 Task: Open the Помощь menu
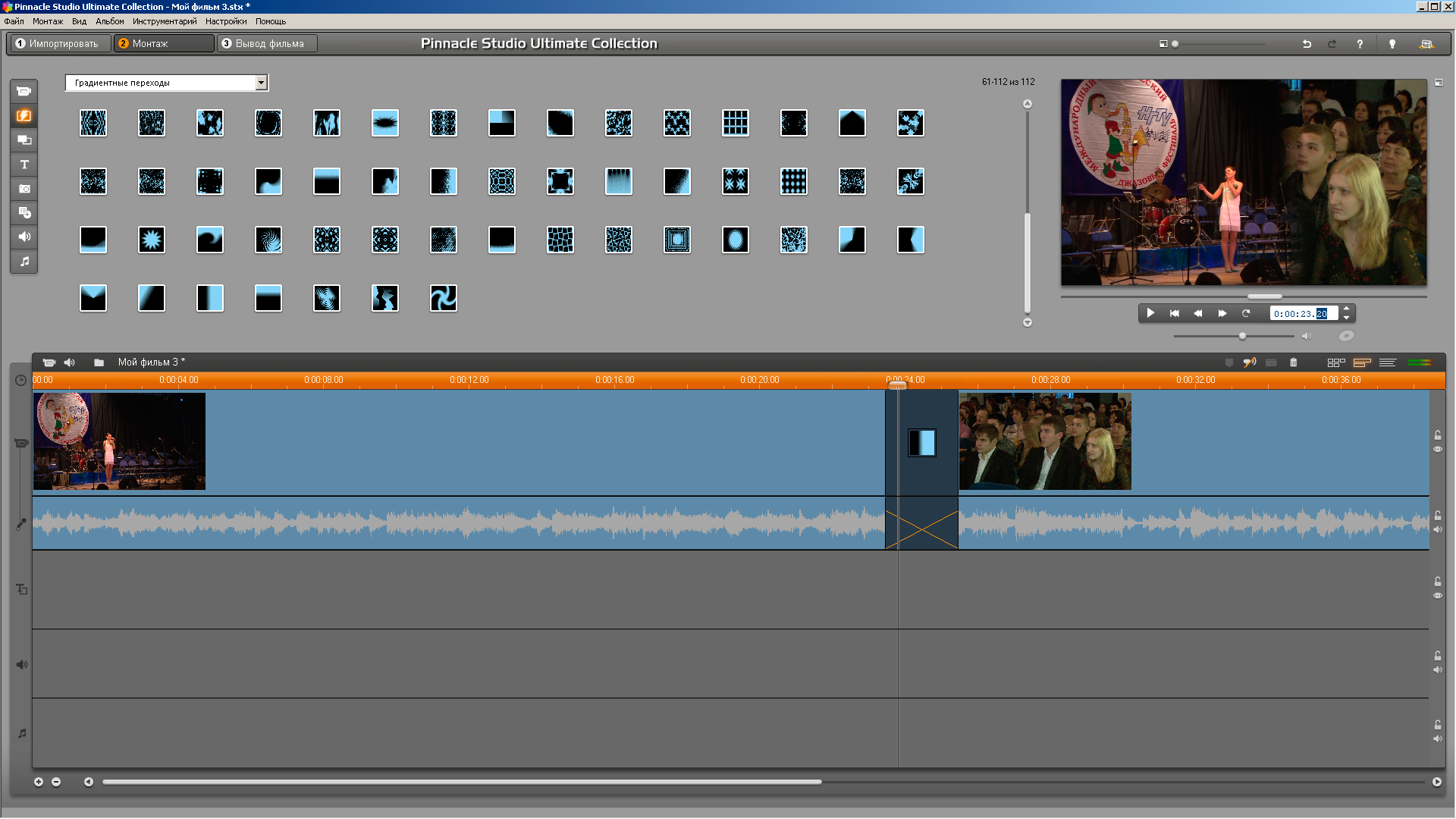(271, 21)
